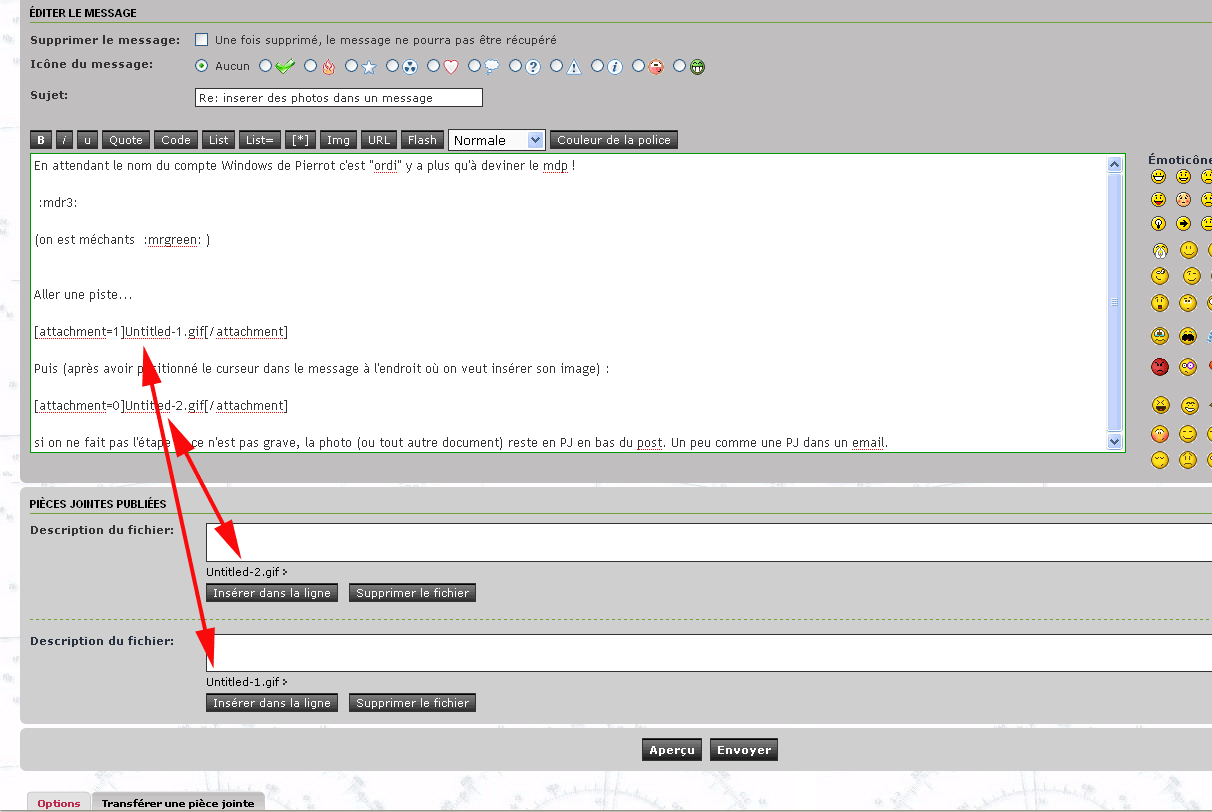The height and width of the screenshot is (812, 1212).
Task: Open the 'Couleur de la police' picker
Action: [x=614, y=140]
